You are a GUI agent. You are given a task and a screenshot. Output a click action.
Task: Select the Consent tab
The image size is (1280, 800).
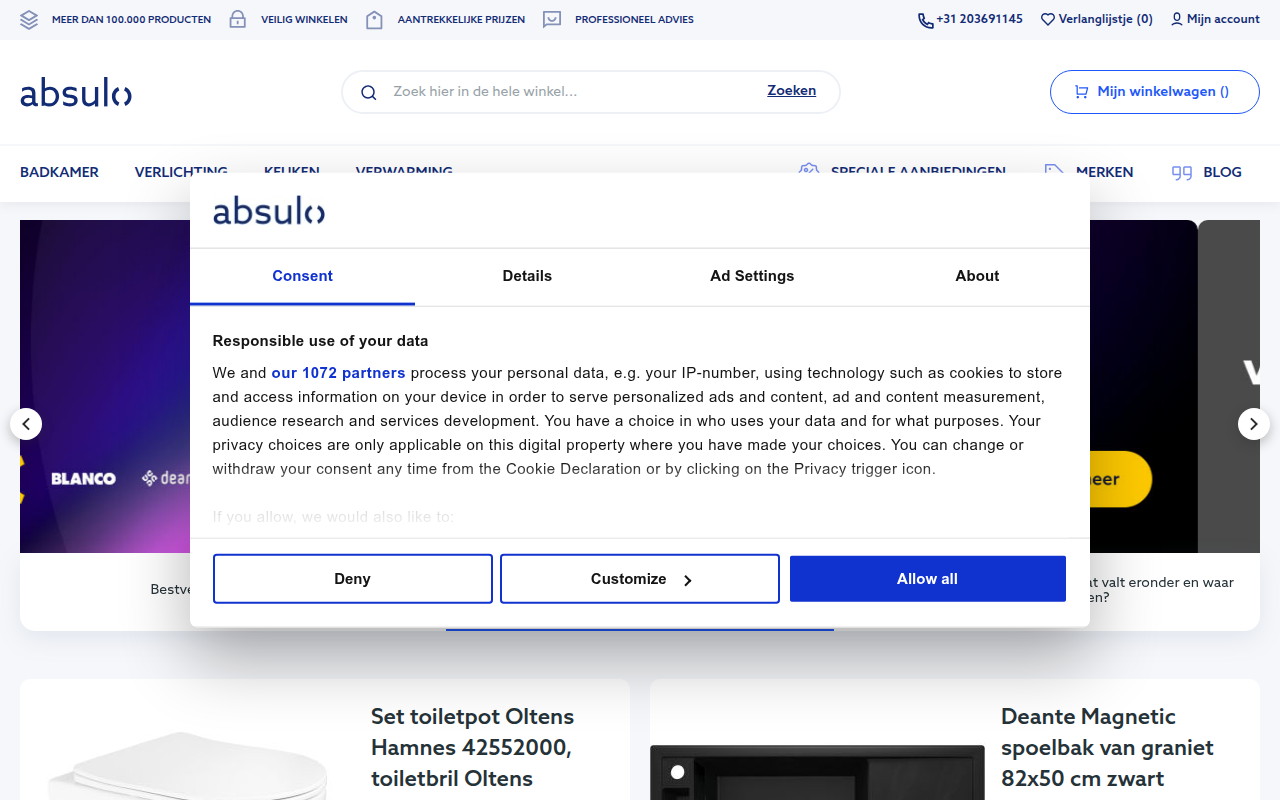click(302, 276)
